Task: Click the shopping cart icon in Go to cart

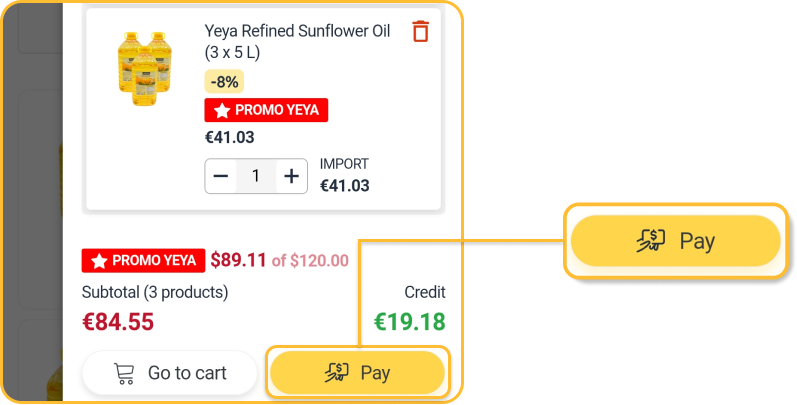Action: [x=125, y=373]
